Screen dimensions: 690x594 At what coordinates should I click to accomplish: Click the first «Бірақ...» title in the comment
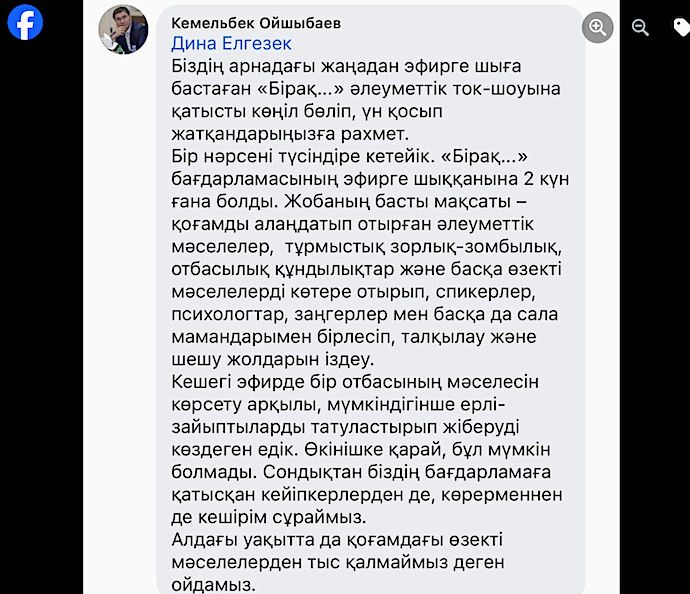(x=301, y=89)
